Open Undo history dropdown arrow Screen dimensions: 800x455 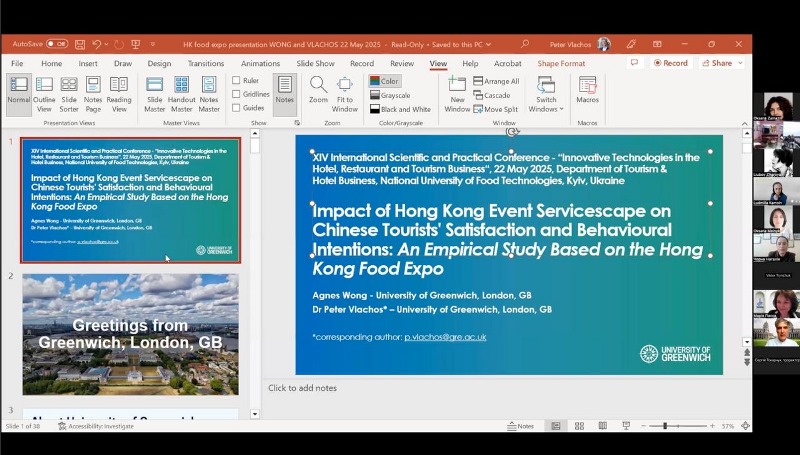106,45
